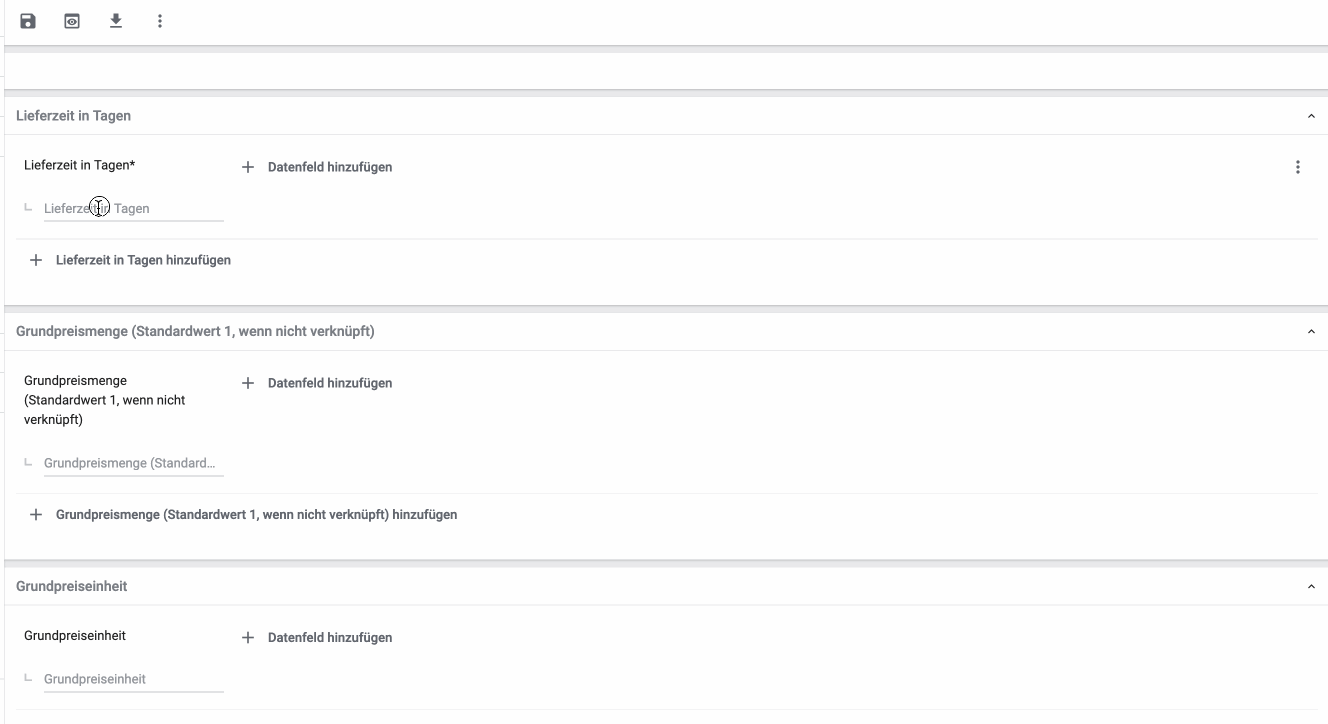
Task: Add Datenfeld to the Grundpreismenge row
Action: 318,383
